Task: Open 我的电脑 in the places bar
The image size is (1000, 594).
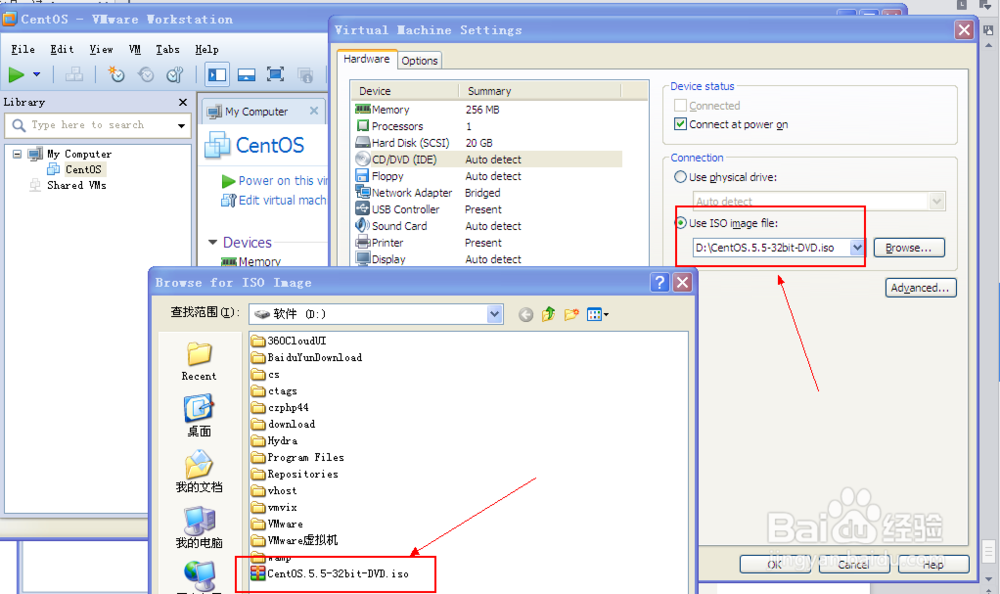Action: tap(199, 528)
